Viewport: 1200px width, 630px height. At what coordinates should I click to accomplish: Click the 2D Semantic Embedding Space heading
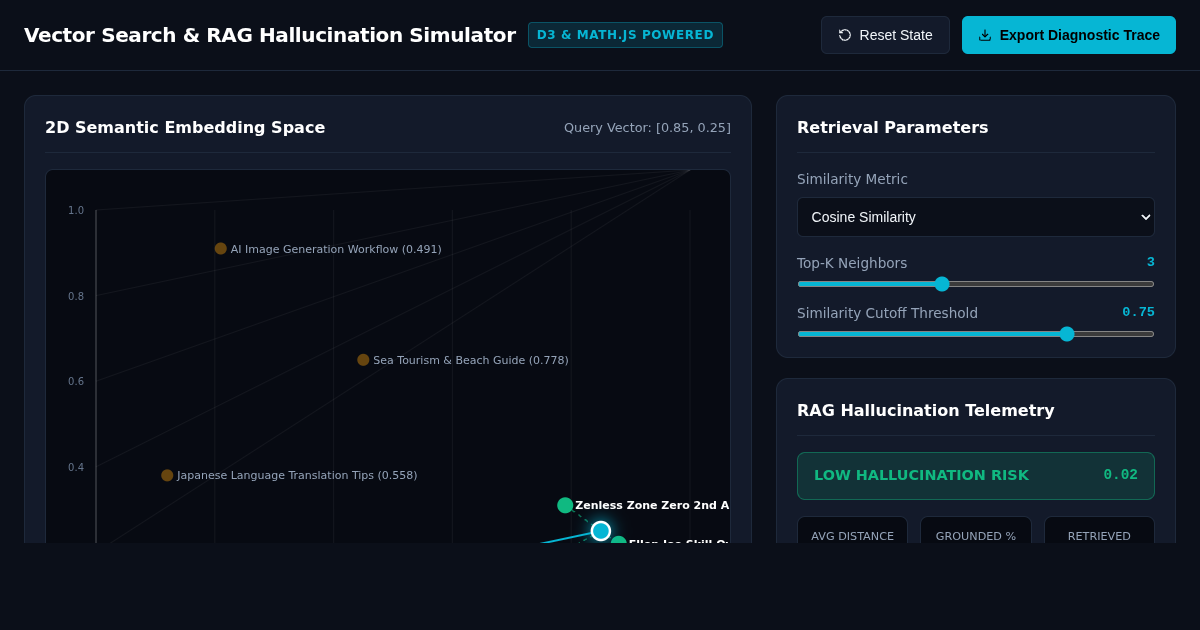point(185,127)
